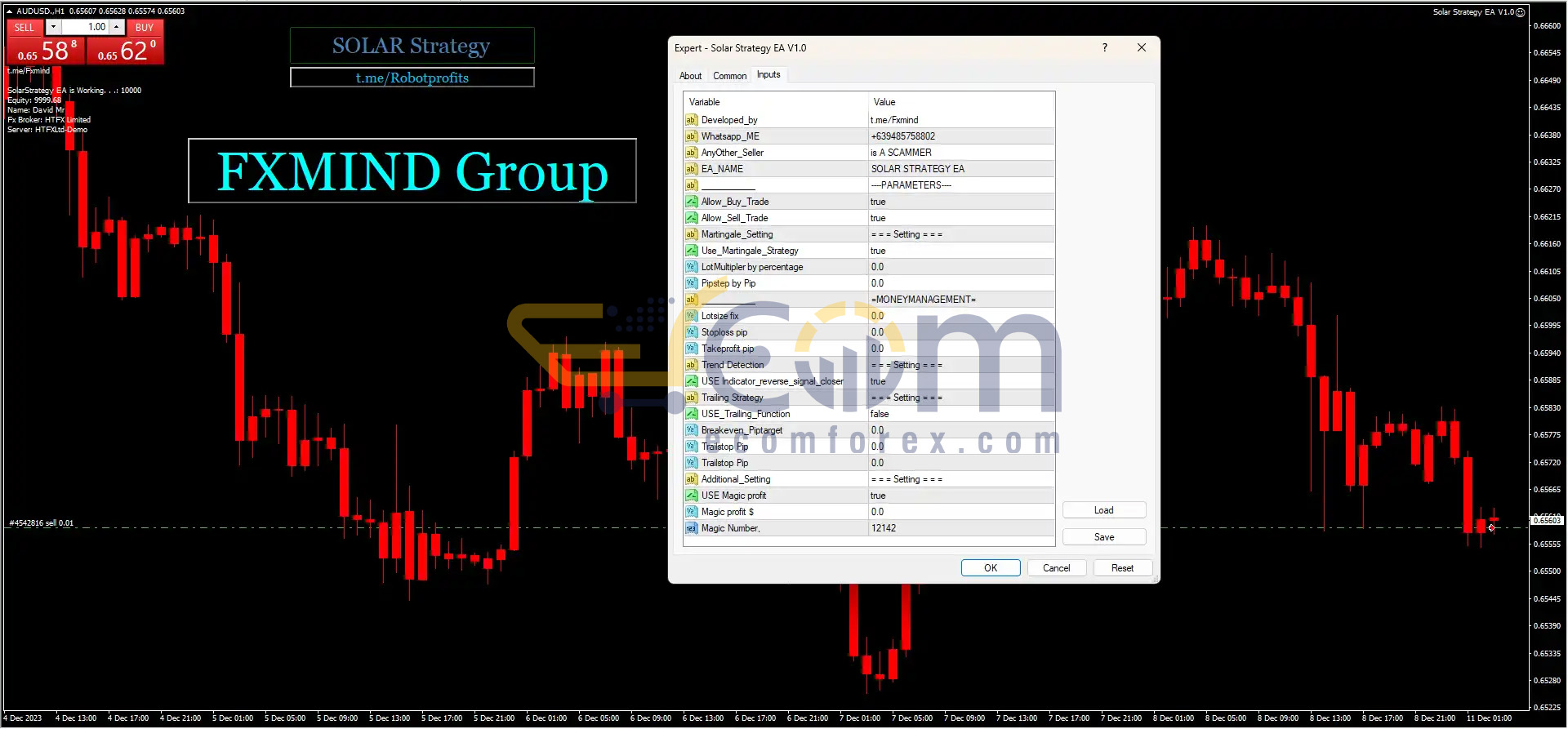Toggle the Use_Martingale_Strategy value true
Screen dimensions: 1568x729
[961, 251]
